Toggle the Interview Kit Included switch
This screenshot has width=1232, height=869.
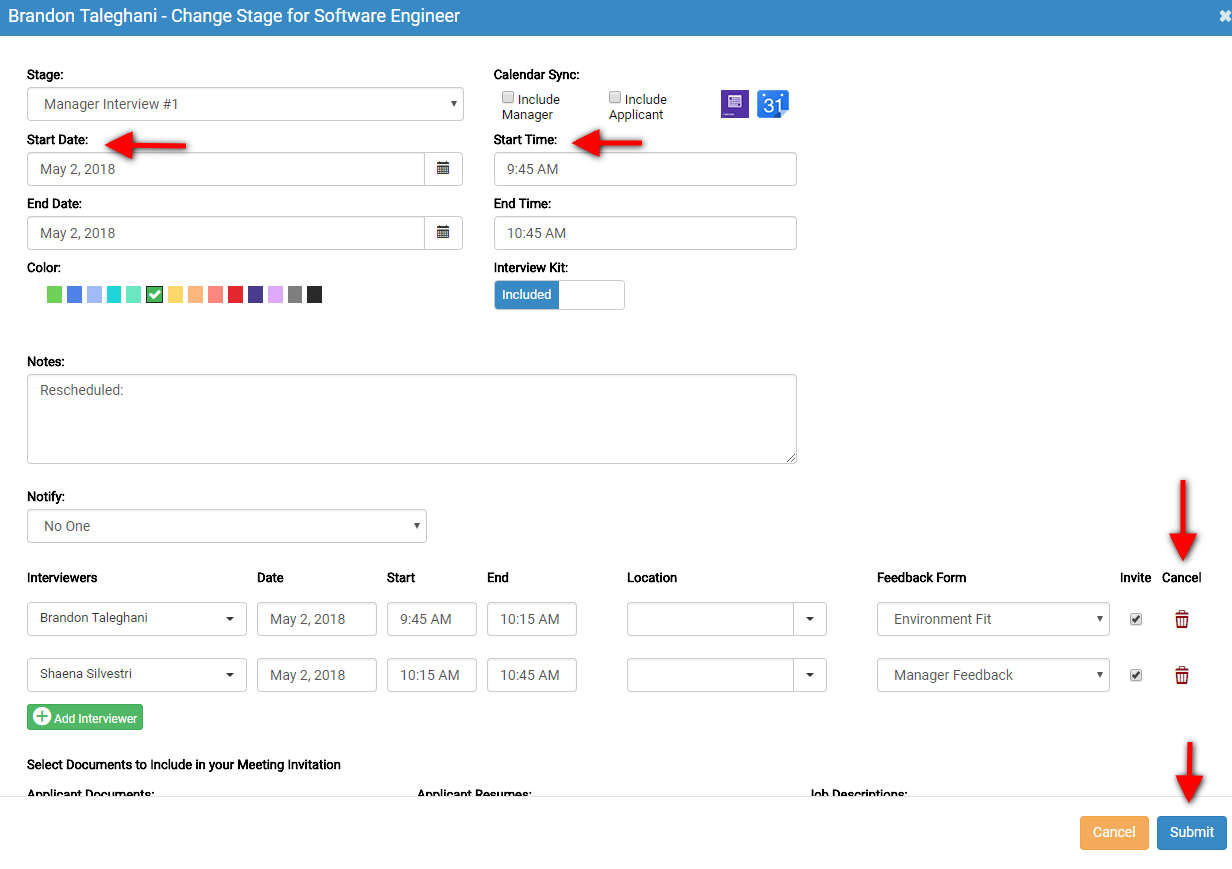tap(559, 295)
